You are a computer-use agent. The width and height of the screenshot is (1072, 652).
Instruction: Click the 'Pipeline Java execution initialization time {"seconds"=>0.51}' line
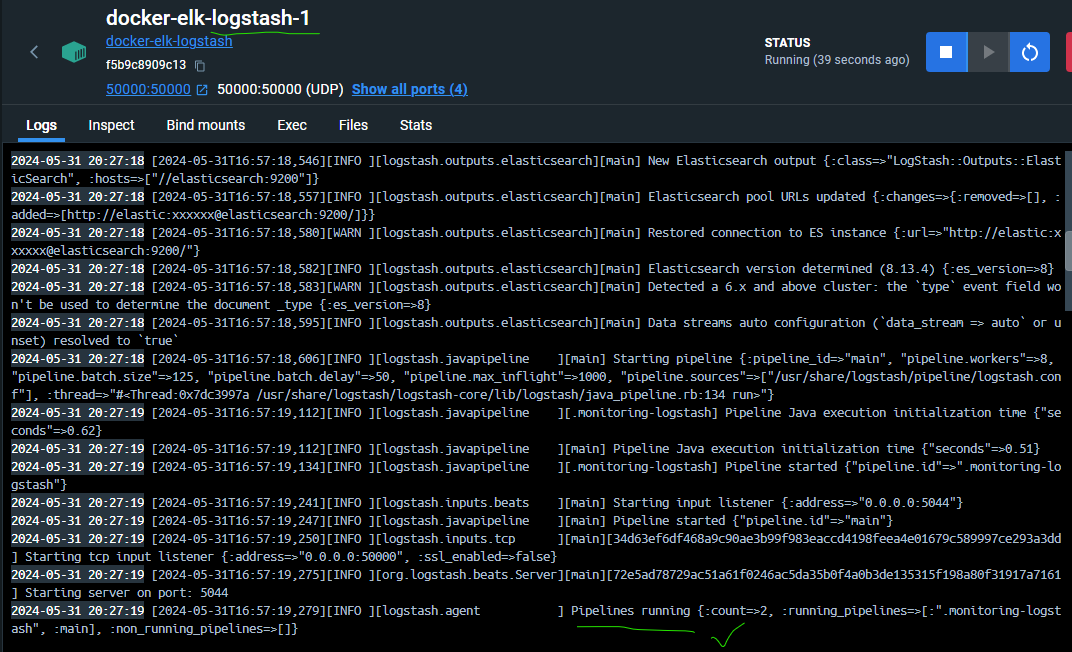tap(525, 449)
